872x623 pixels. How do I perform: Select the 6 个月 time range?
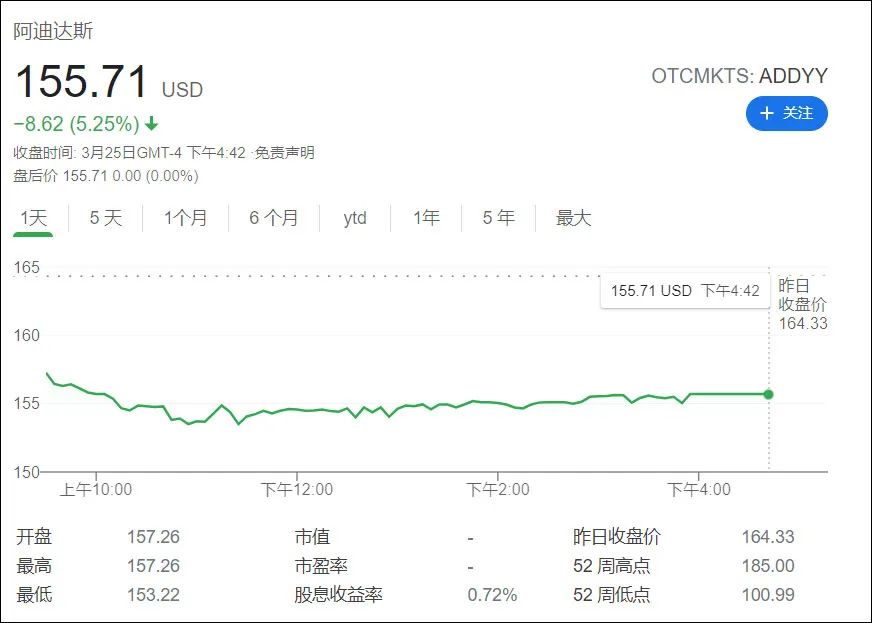point(272,217)
